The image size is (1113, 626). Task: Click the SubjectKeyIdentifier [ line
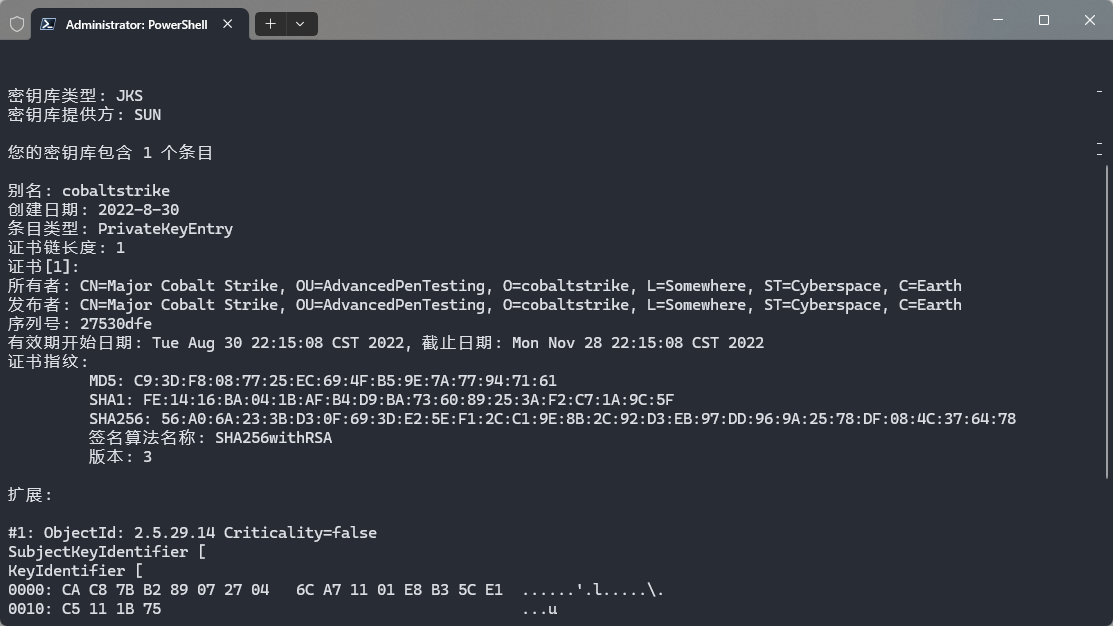(x=107, y=552)
